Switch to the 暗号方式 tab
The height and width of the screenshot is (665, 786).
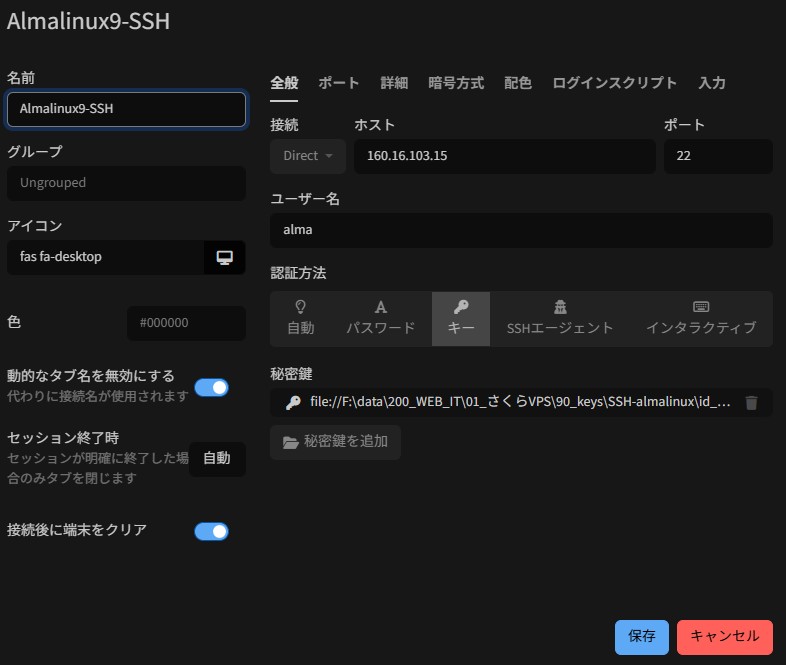pyautogui.click(x=456, y=83)
